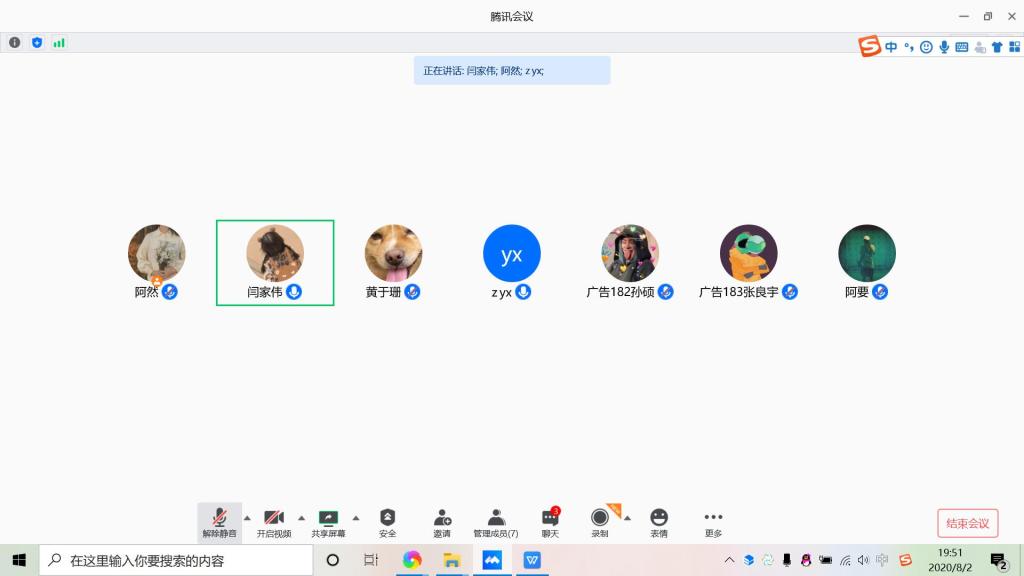Open the 邀请 invite participants icon

(x=442, y=522)
